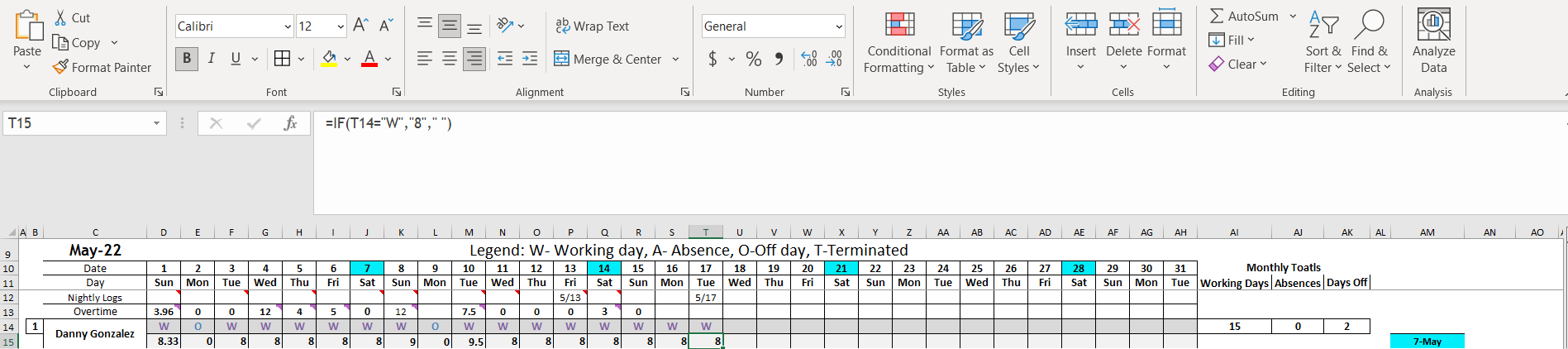Image resolution: width=1568 pixels, height=349 pixels.
Task: Click the Analyze Data icon
Action: point(1433,24)
